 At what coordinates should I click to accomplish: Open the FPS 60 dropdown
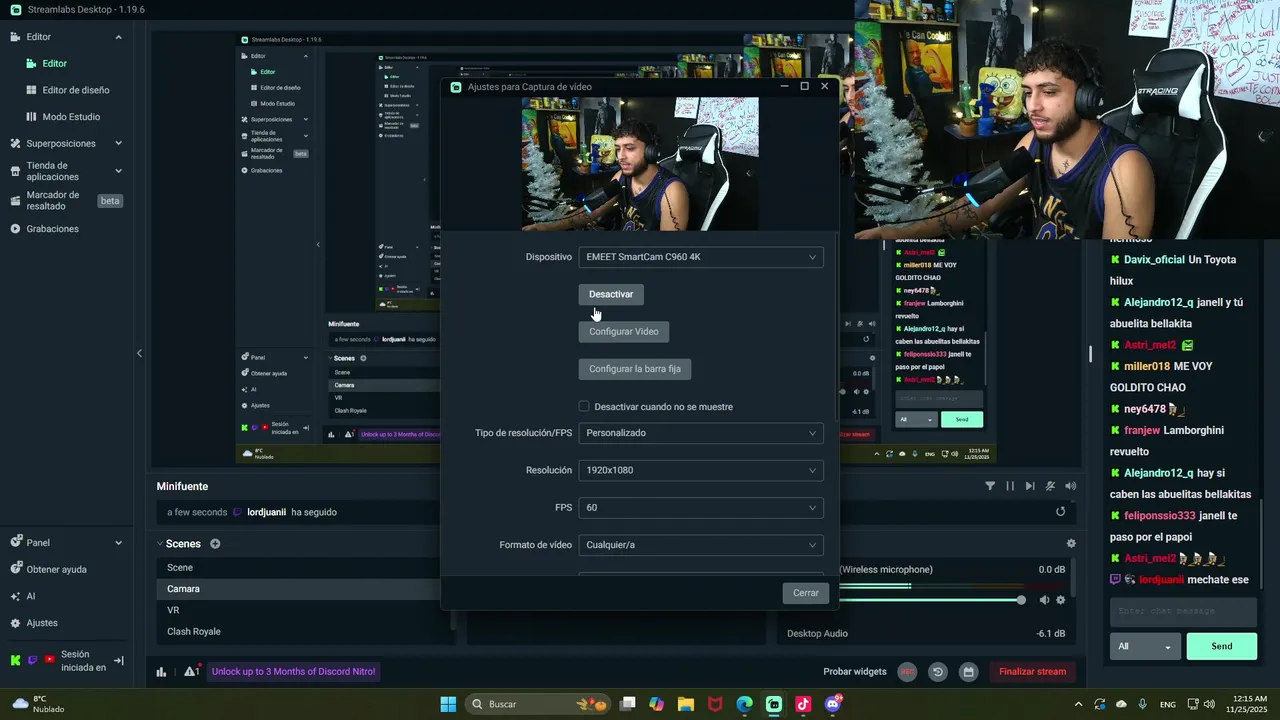coord(701,507)
